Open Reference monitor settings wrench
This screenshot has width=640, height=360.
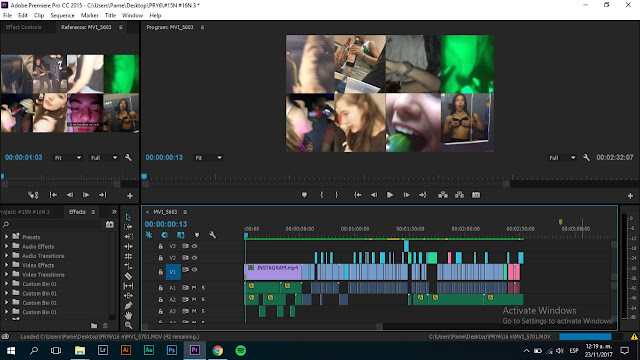(128, 158)
